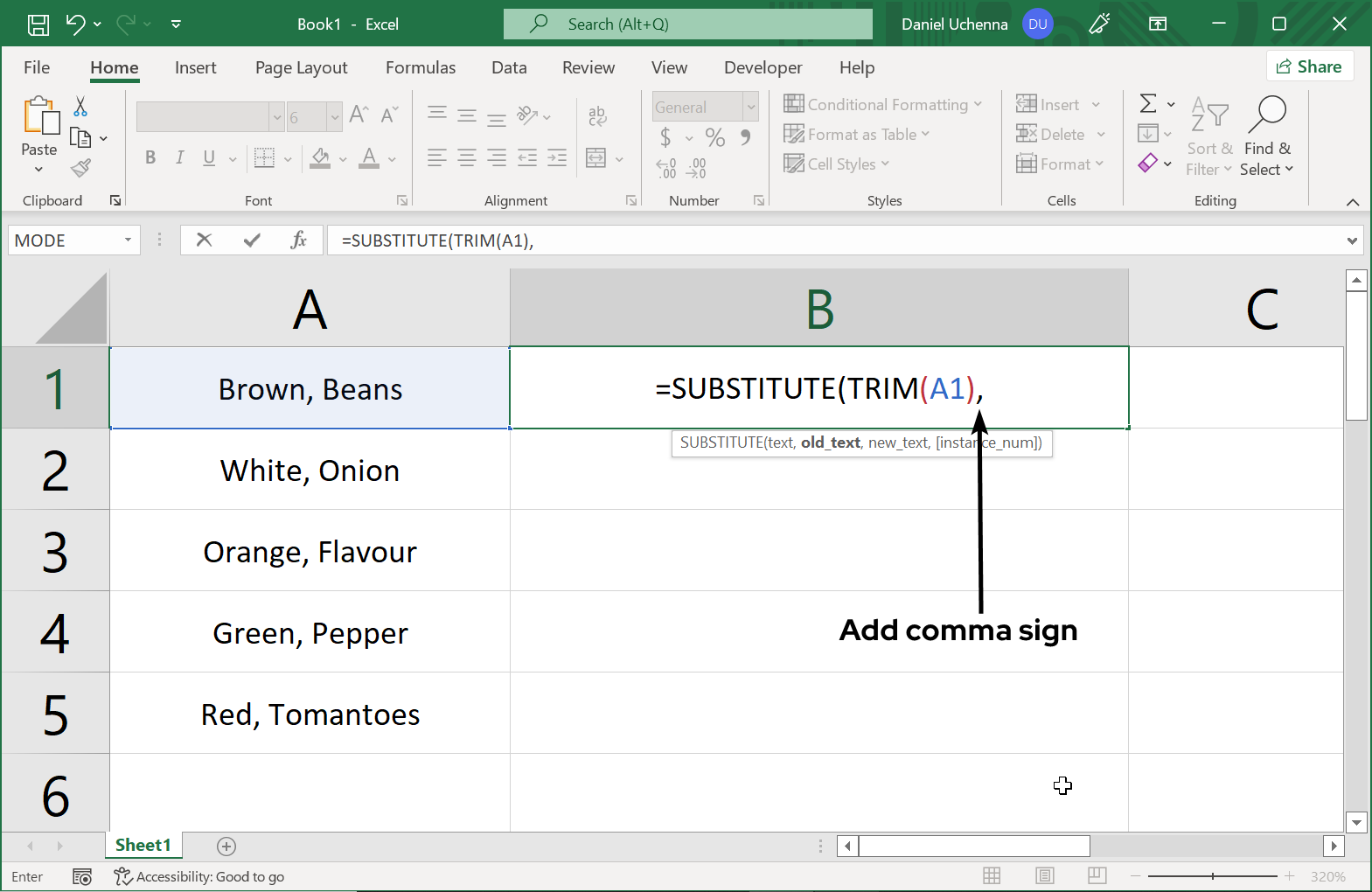Confirm formula with the Enter checkmark

[x=252, y=240]
